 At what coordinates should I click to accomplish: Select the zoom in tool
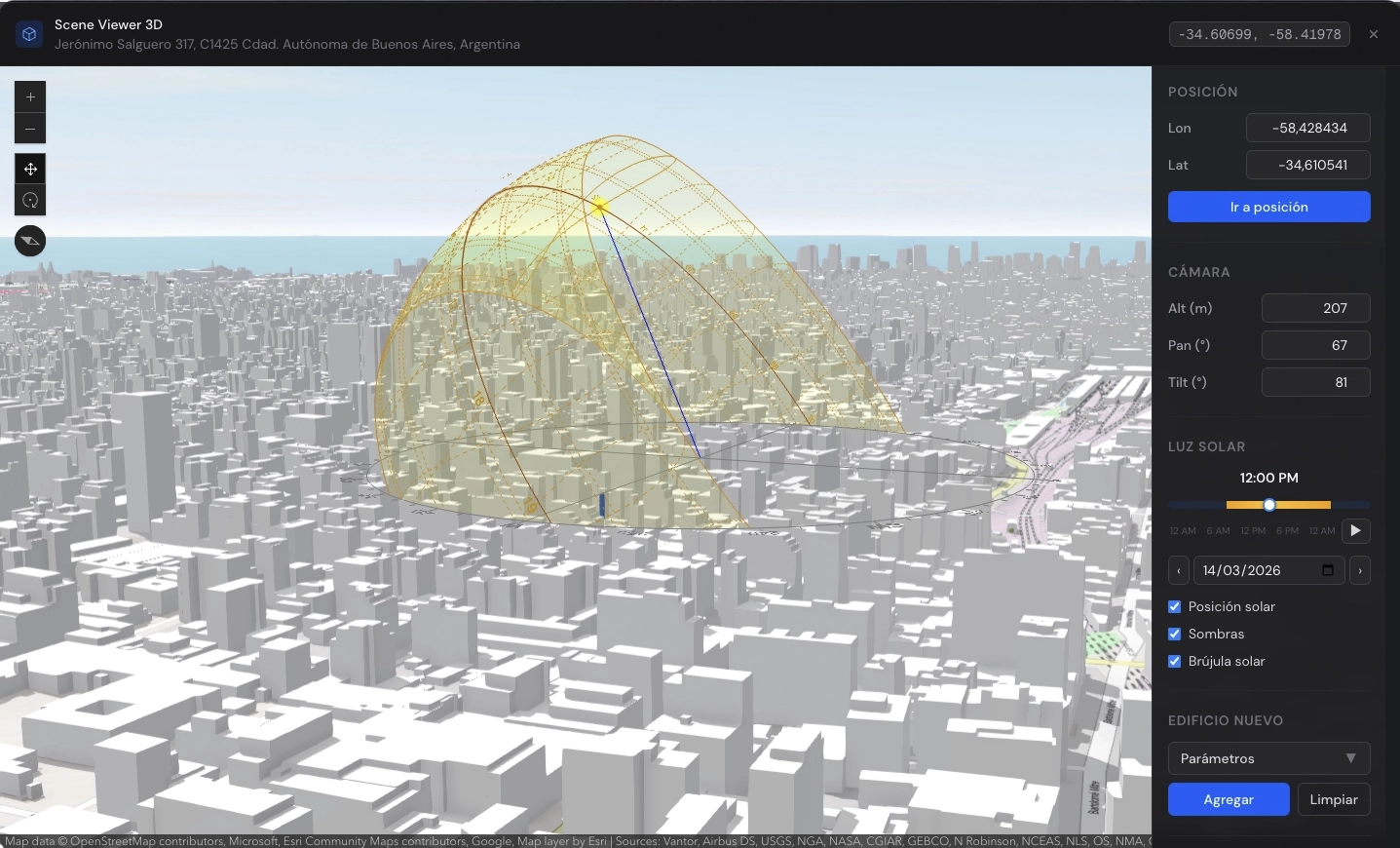click(30, 96)
